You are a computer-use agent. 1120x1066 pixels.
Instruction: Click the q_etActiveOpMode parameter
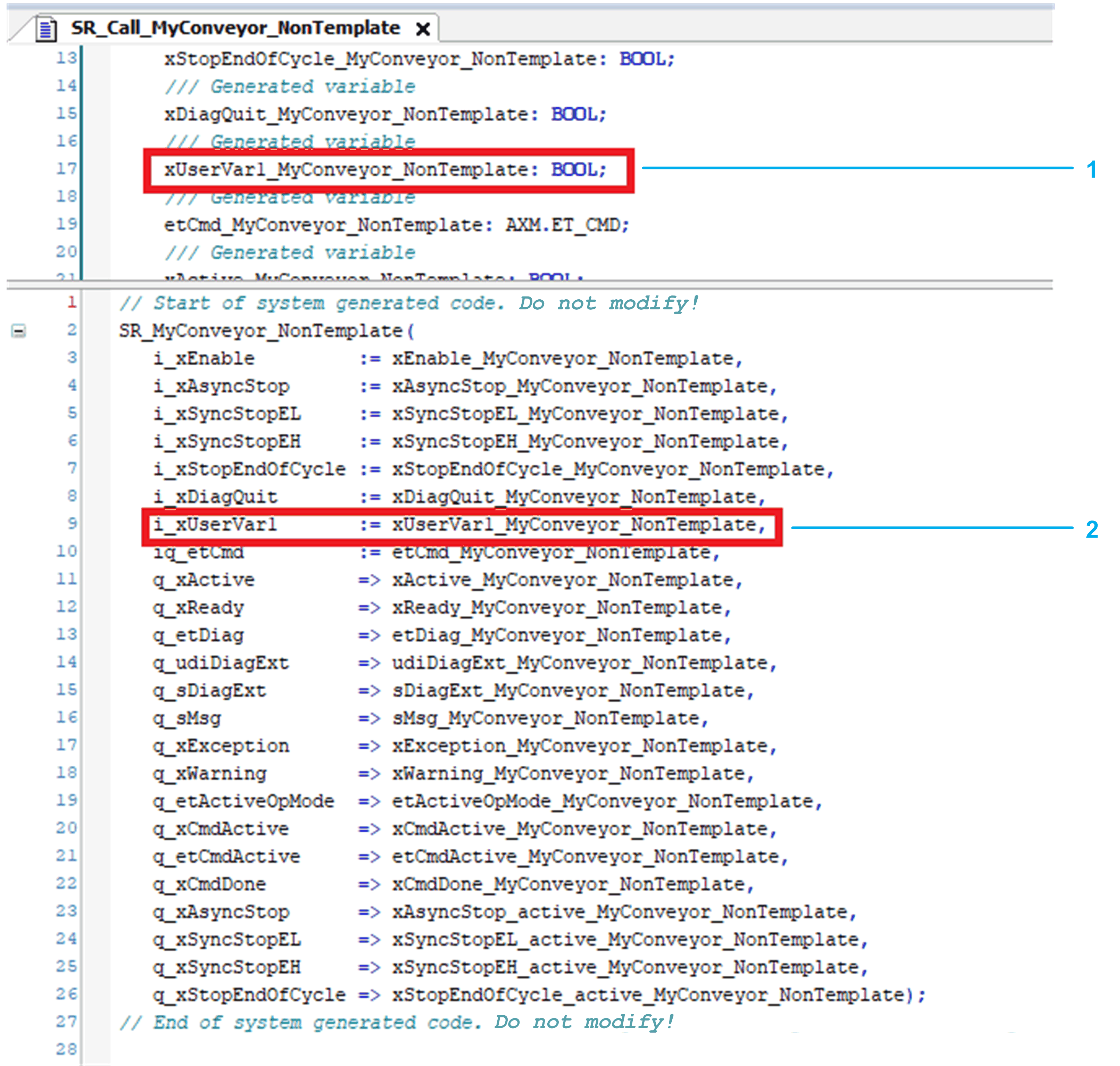[243, 801]
